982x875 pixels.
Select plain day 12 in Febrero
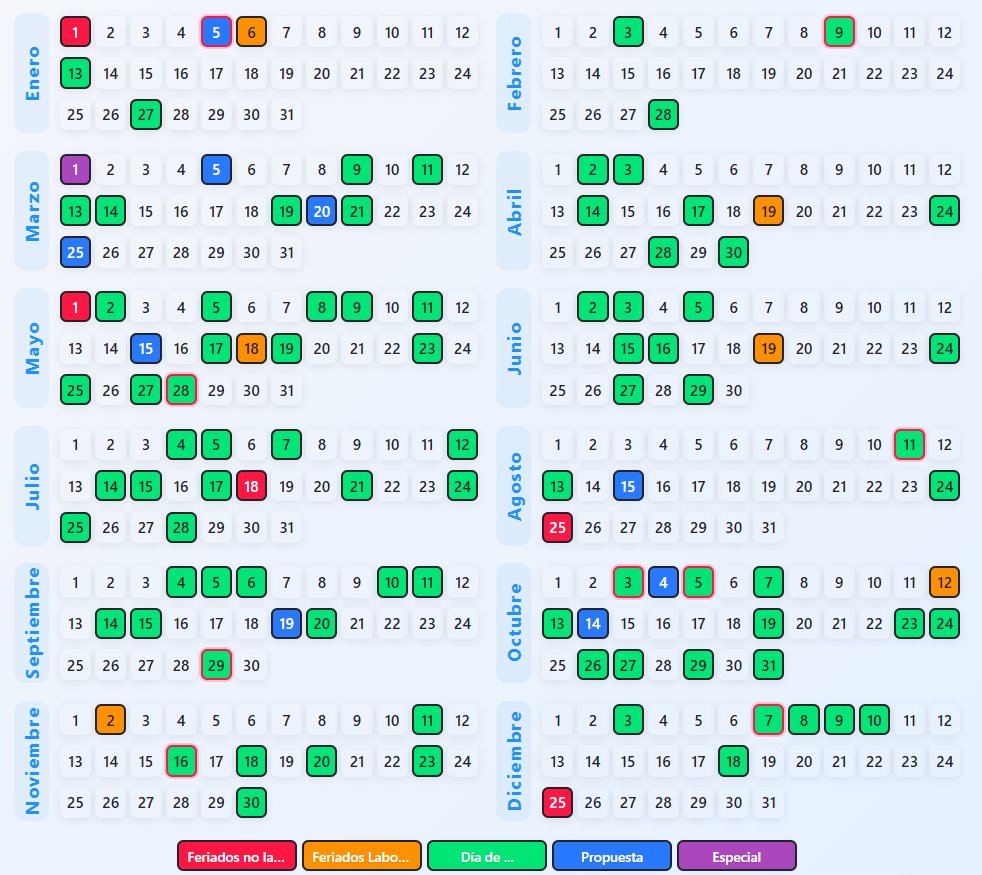[944, 32]
